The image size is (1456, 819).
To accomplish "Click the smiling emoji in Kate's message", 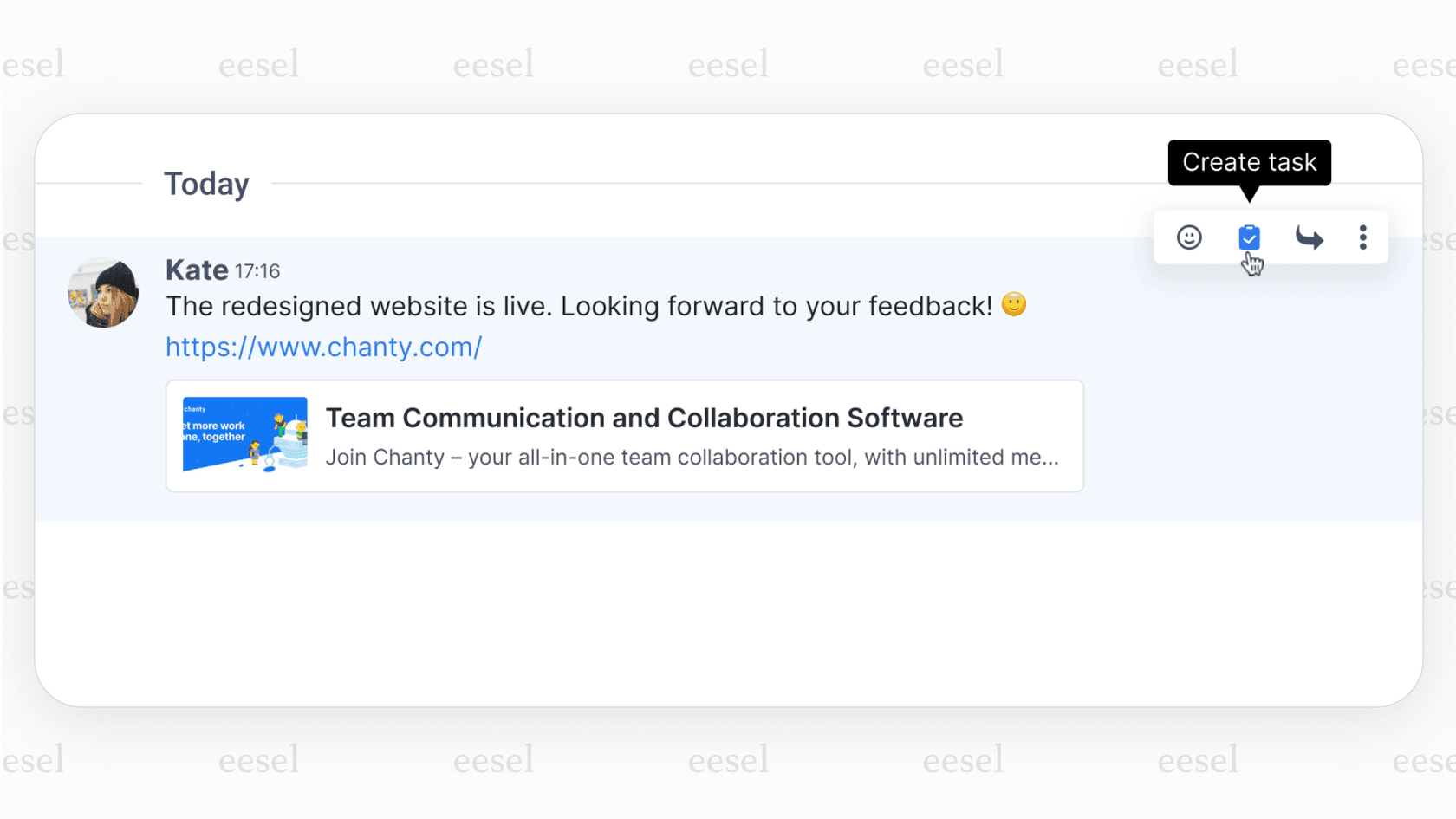I will (x=1012, y=304).
